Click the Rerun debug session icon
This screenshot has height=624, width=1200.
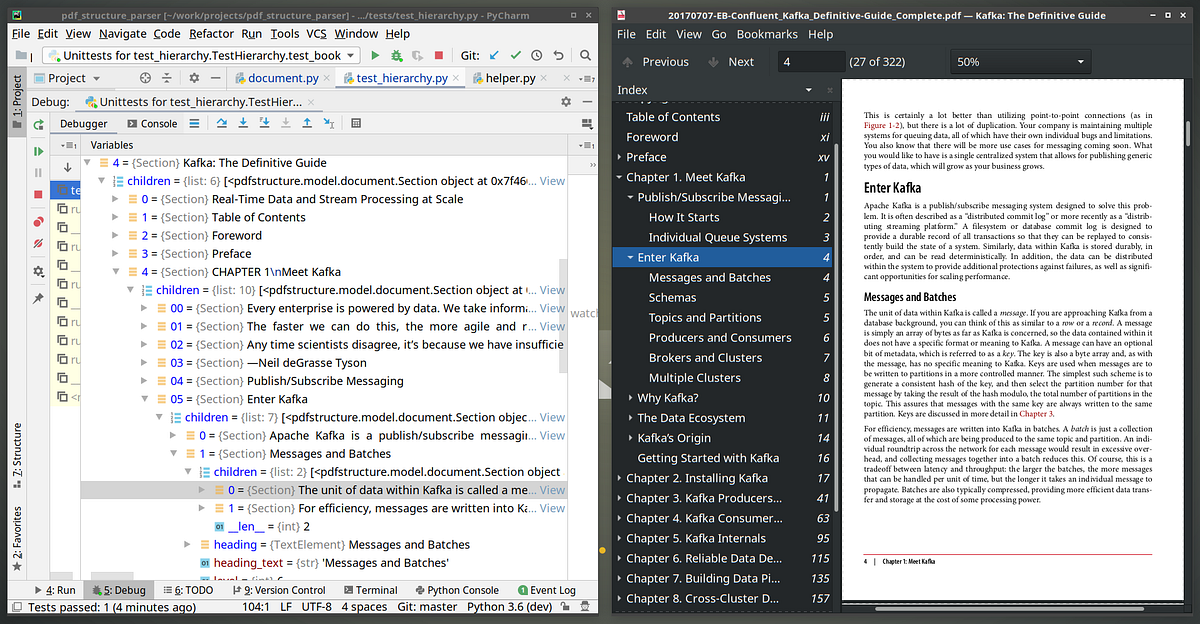click(38, 125)
